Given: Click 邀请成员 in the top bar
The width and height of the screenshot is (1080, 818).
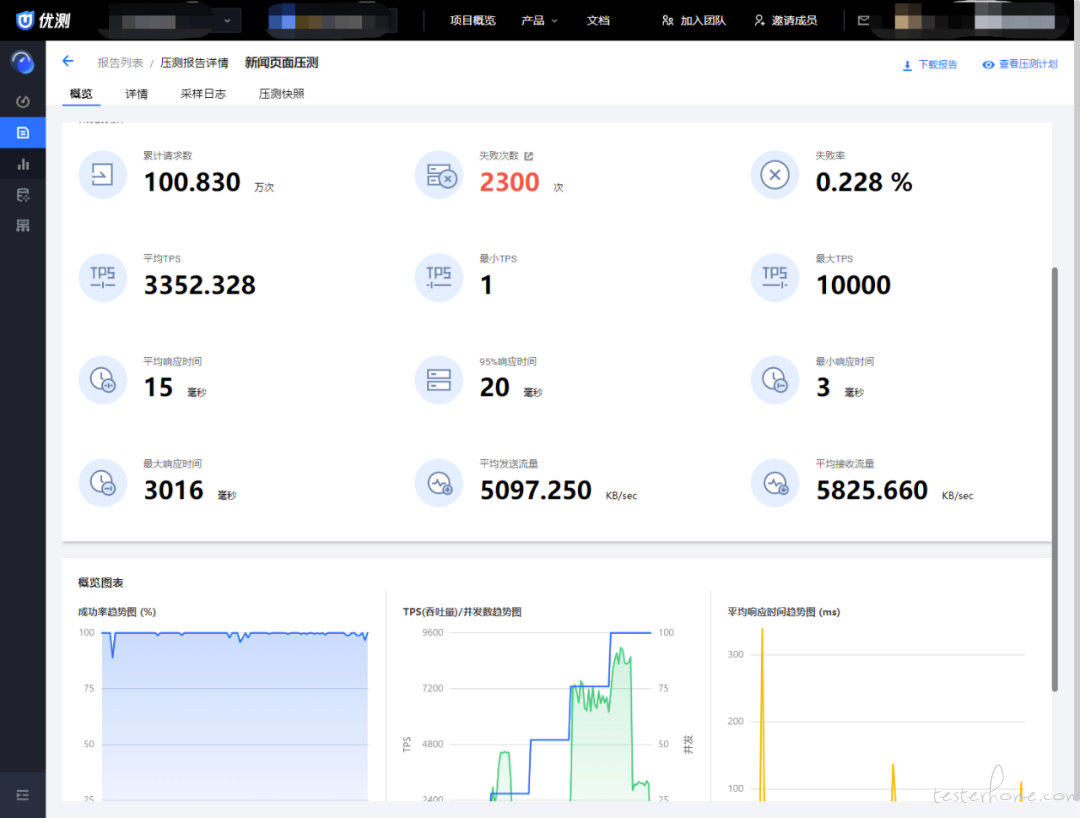Looking at the screenshot, I should [786, 20].
